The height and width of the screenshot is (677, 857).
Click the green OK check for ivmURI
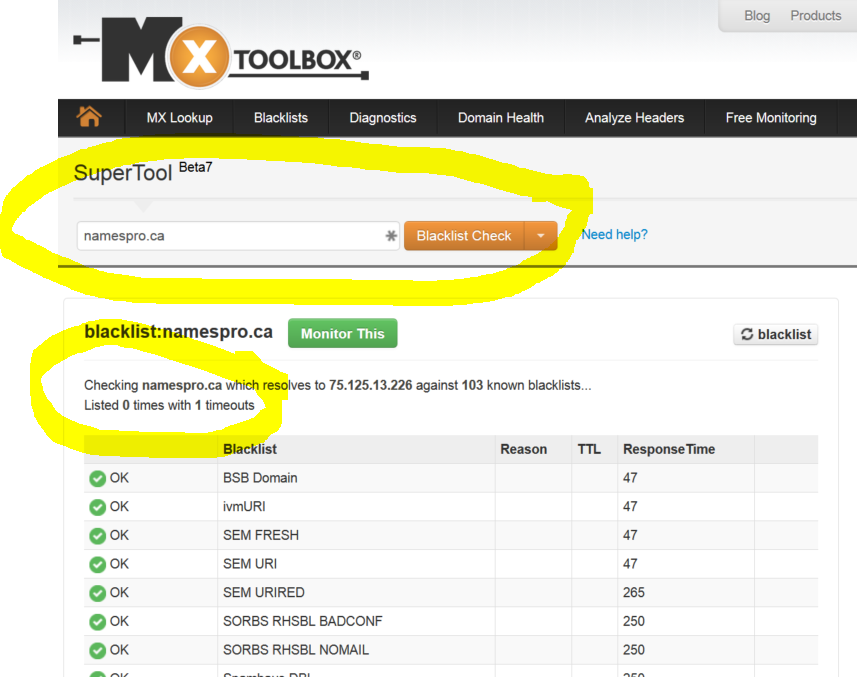point(97,507)
